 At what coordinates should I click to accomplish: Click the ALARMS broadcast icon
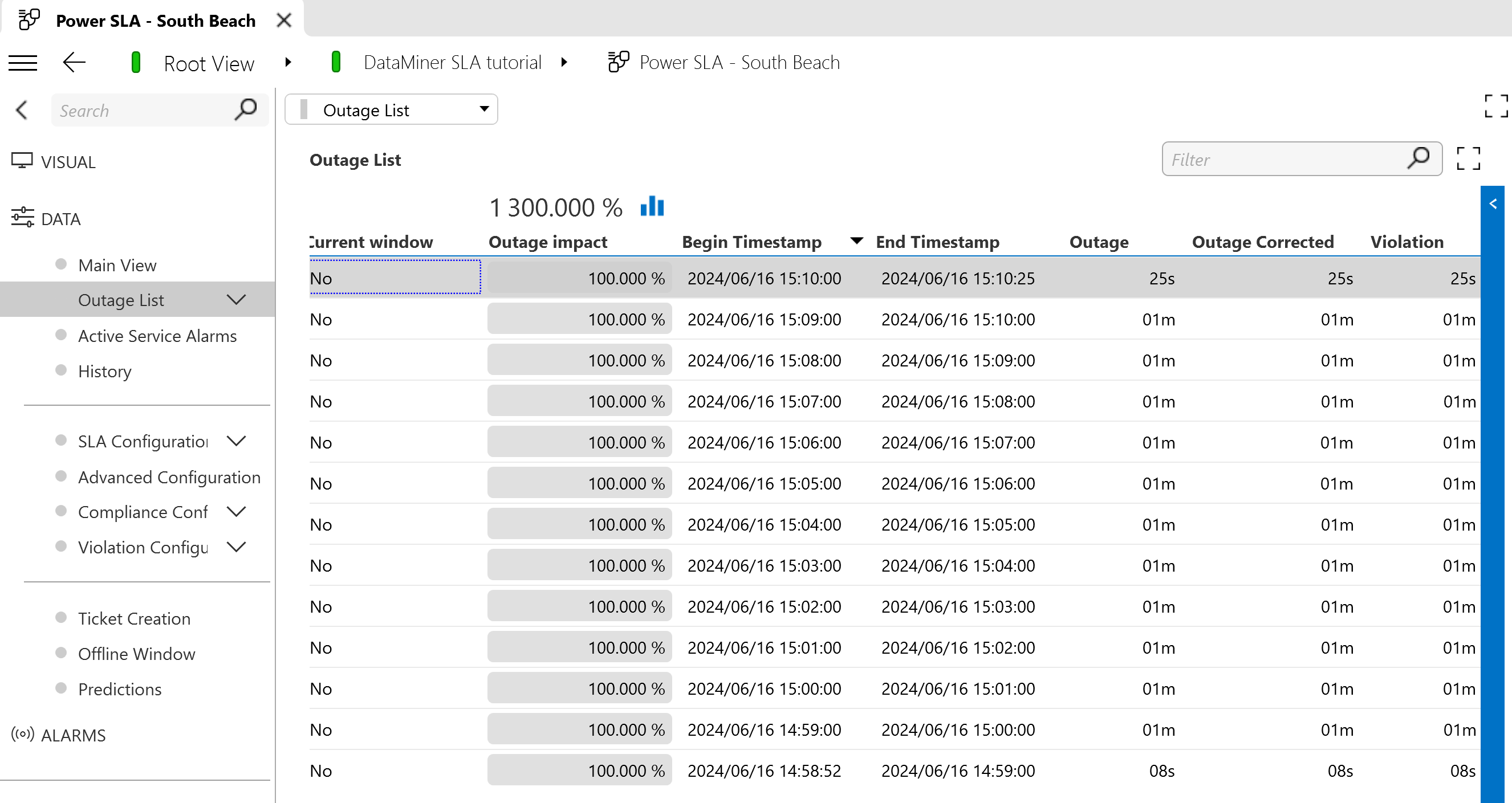click(23, 734)
